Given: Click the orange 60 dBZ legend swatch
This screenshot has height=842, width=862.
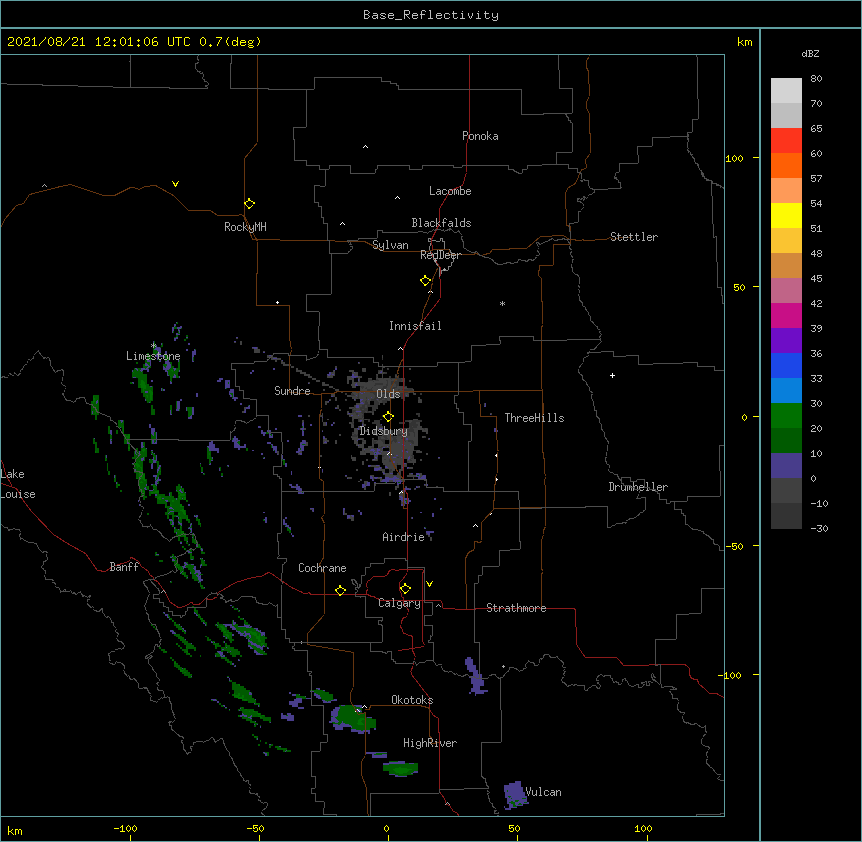Looking at the screenshot, I should [786, 165].
